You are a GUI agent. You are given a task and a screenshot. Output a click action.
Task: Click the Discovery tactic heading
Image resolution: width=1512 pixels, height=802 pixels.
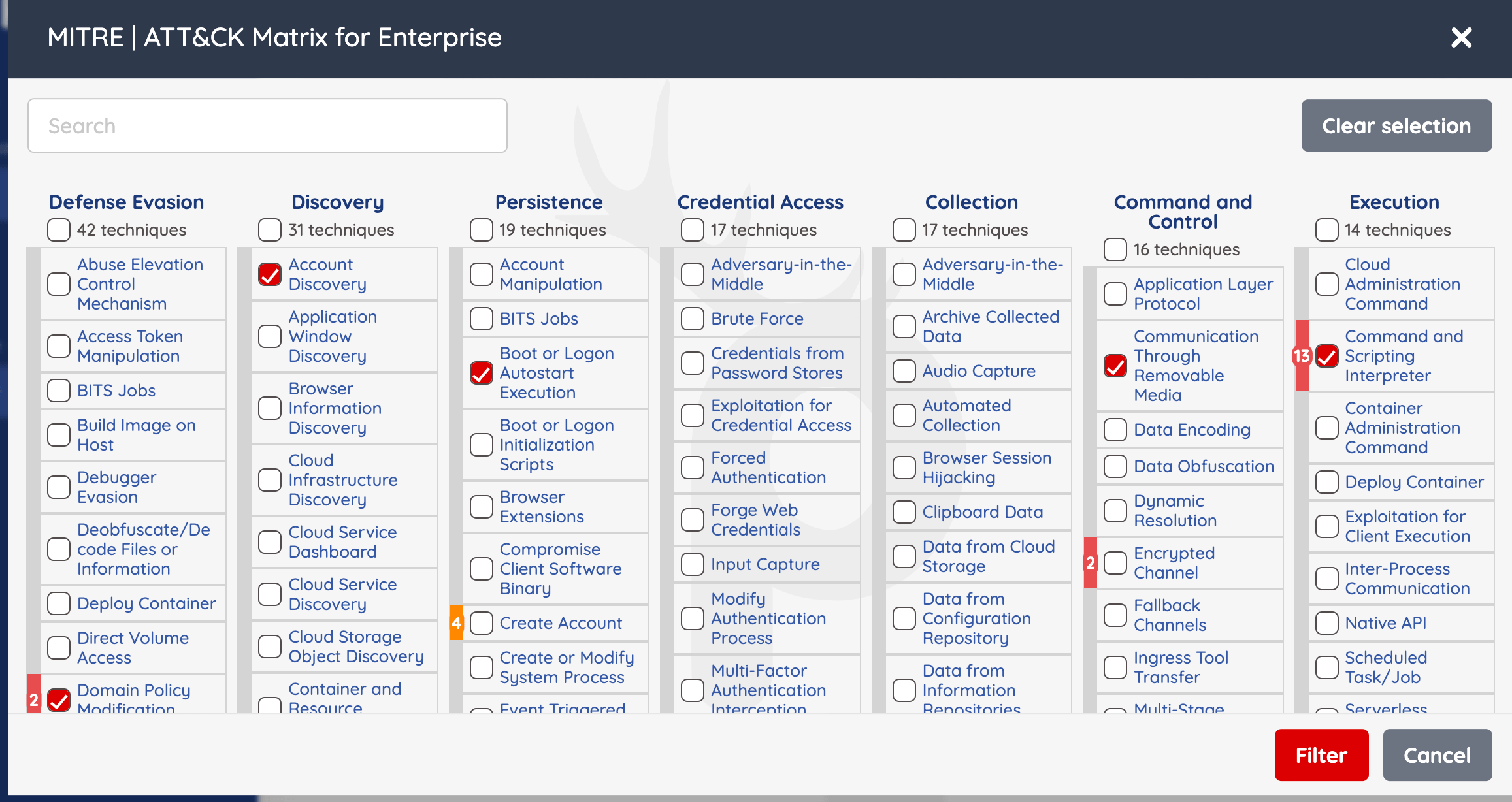coord(337,202)
